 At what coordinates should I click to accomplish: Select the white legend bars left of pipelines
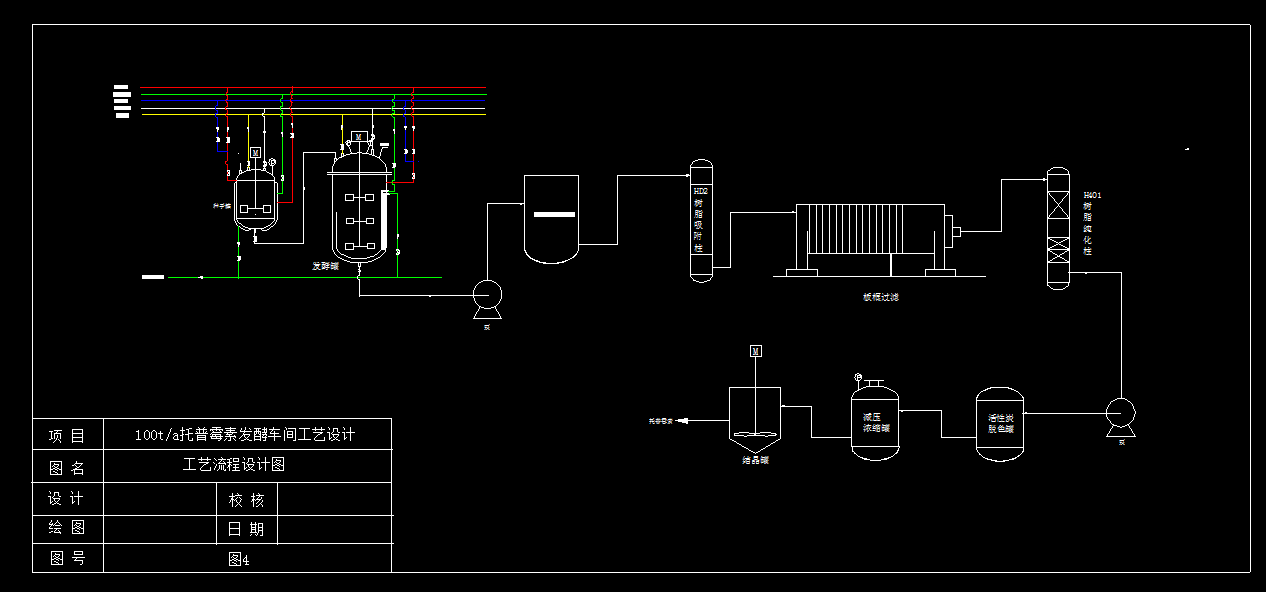[x=122, y=101]
